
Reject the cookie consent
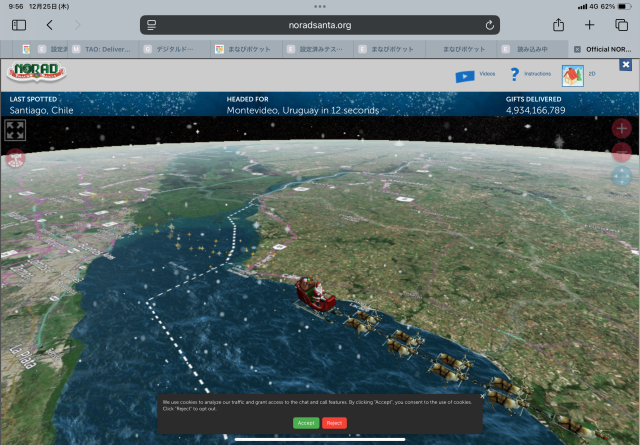pos(334,423)
